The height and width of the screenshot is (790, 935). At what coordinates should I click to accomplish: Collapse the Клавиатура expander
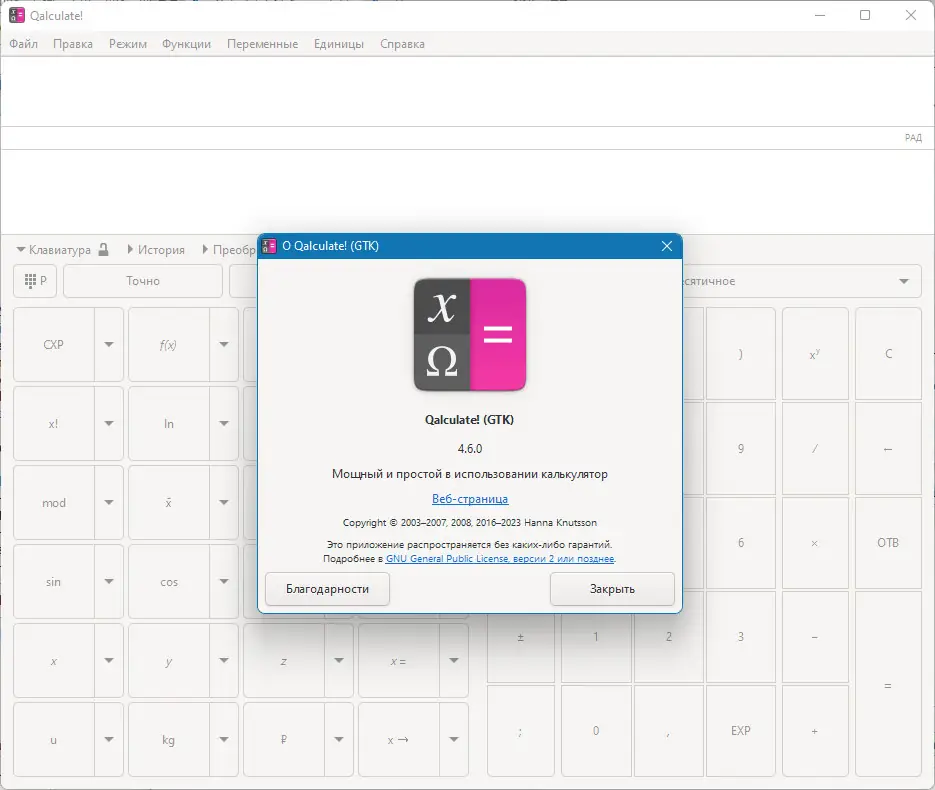pos(54,250)
